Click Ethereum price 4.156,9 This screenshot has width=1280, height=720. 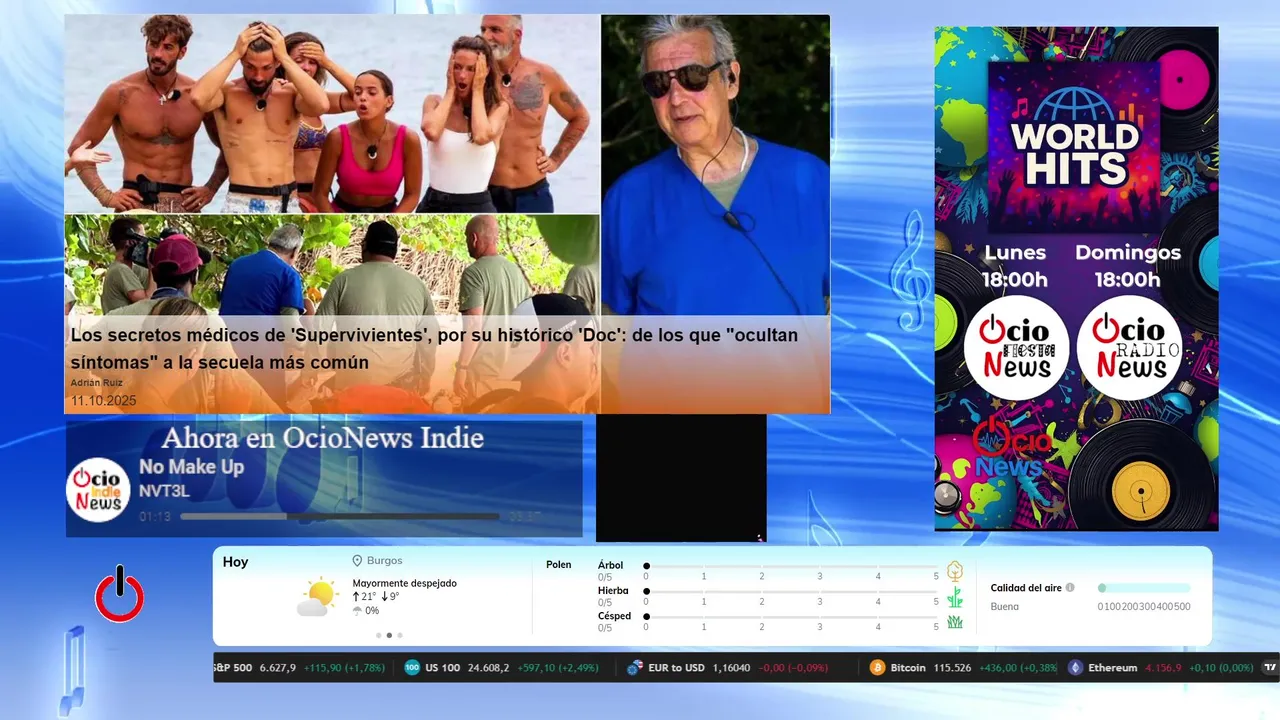tap(1163, 667)
